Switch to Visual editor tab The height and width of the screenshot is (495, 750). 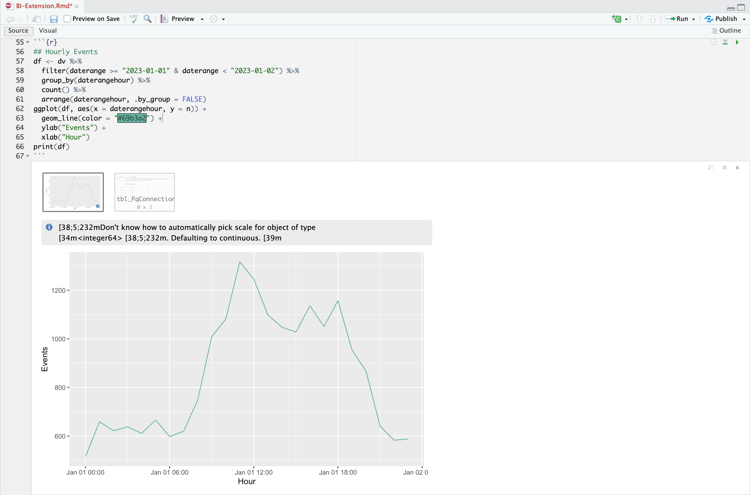47,31
